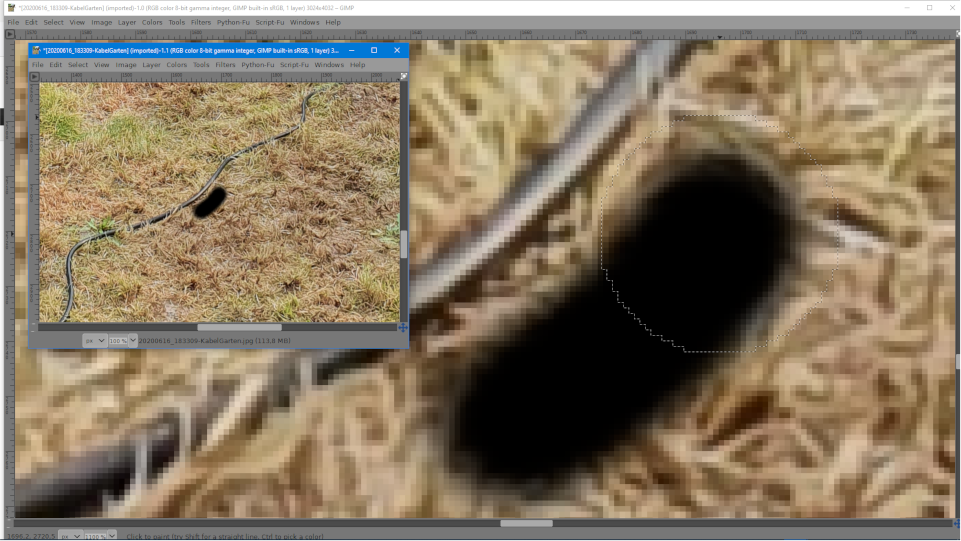Open Windows menu in the 1.1 view window
The height and width of the screenshot is (541, 961).
329,65
